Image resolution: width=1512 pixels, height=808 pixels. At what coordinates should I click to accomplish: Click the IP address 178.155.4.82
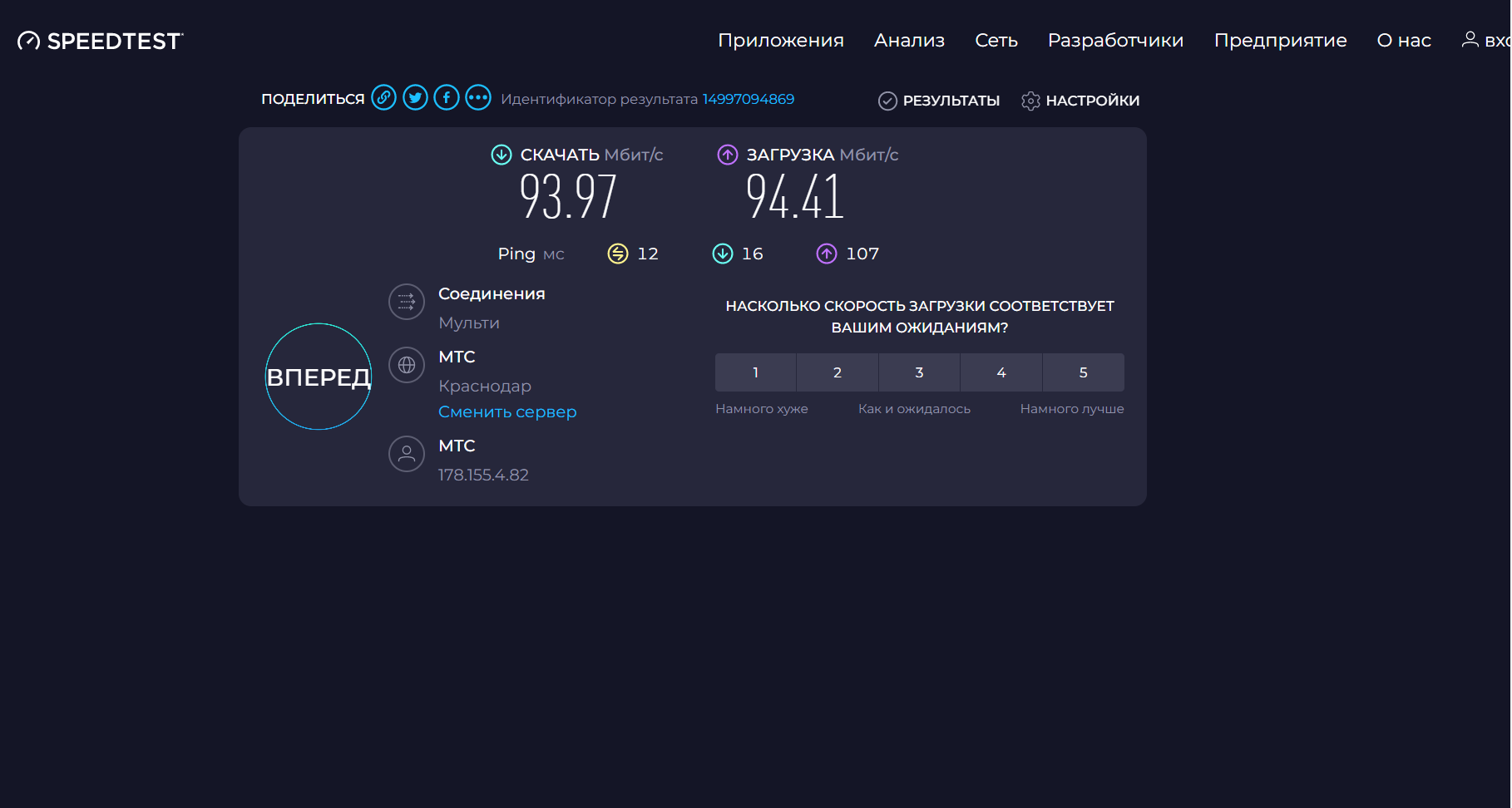tap(483, 475)
